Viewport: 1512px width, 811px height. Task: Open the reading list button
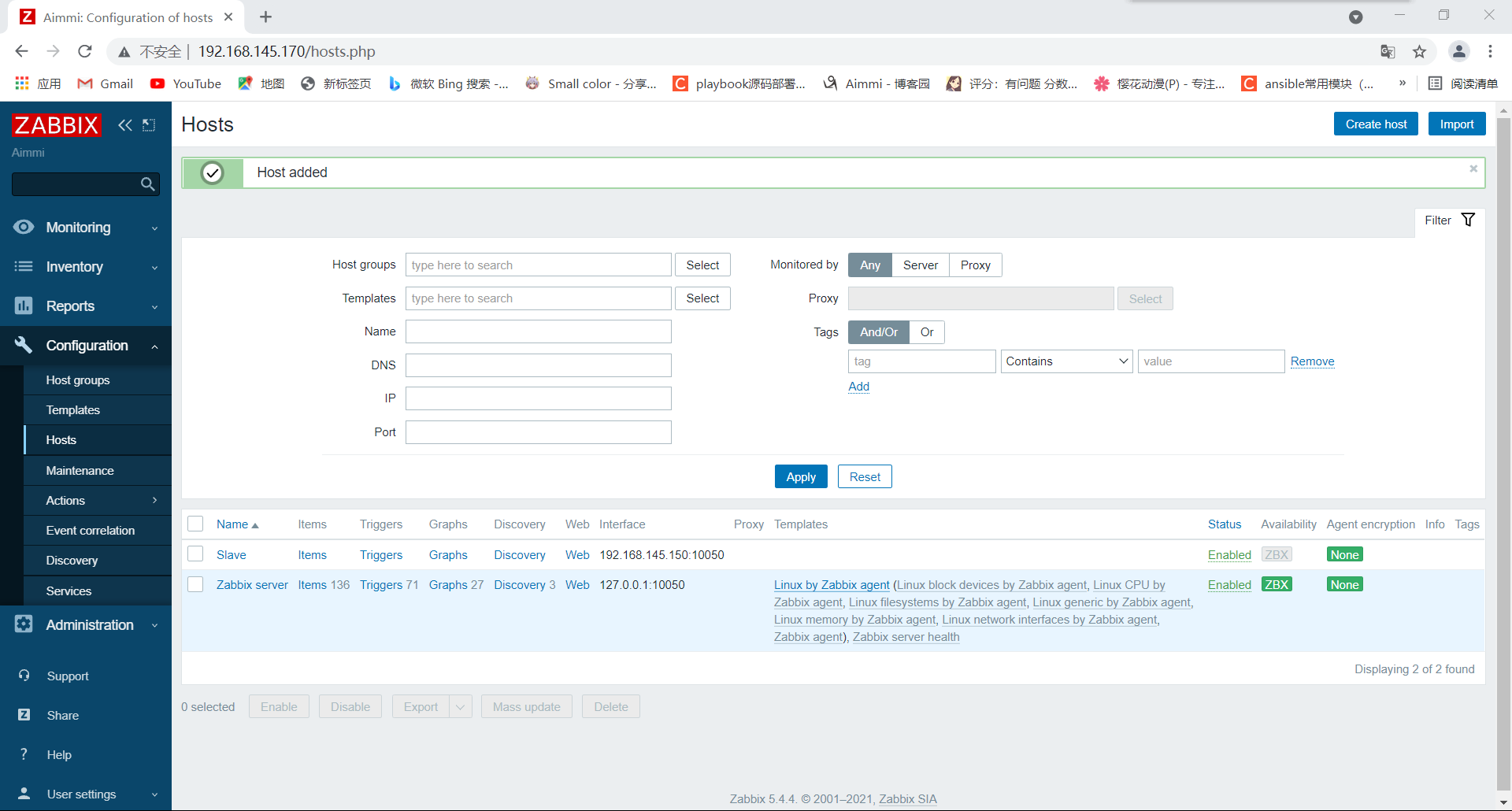(1462, 83)
